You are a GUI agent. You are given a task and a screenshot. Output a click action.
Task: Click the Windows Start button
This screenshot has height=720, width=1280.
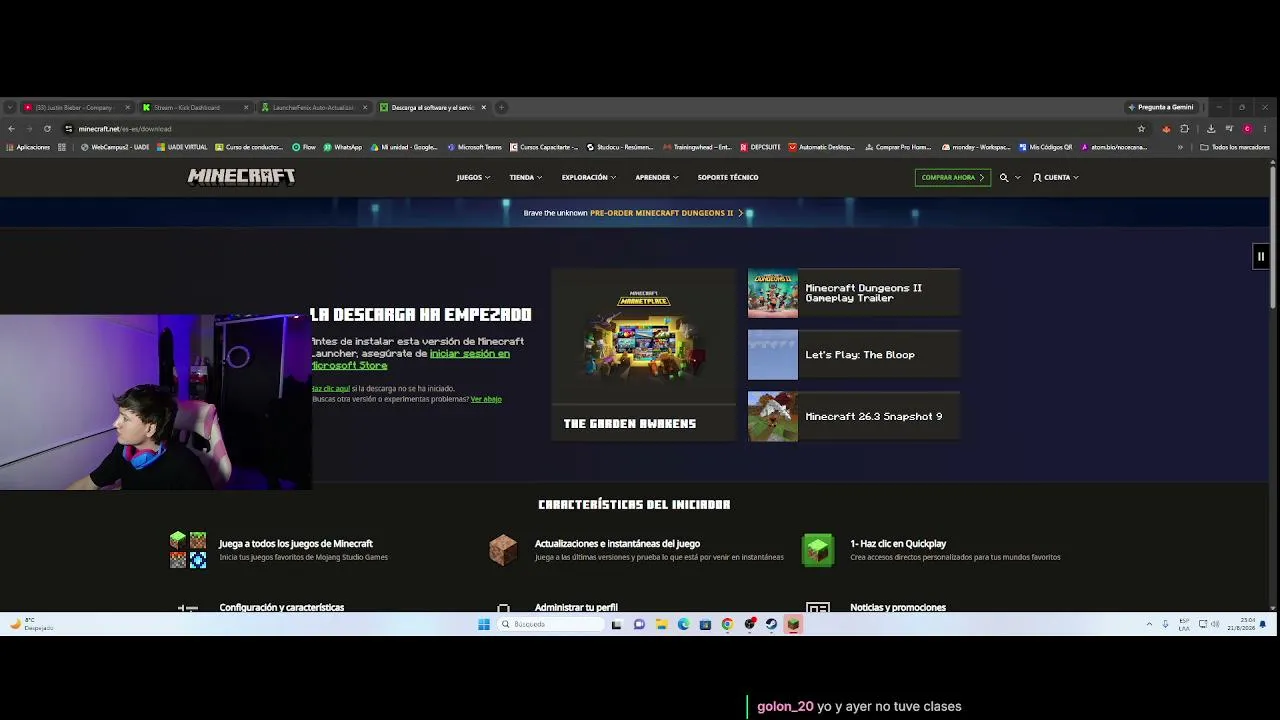[484, 624]
